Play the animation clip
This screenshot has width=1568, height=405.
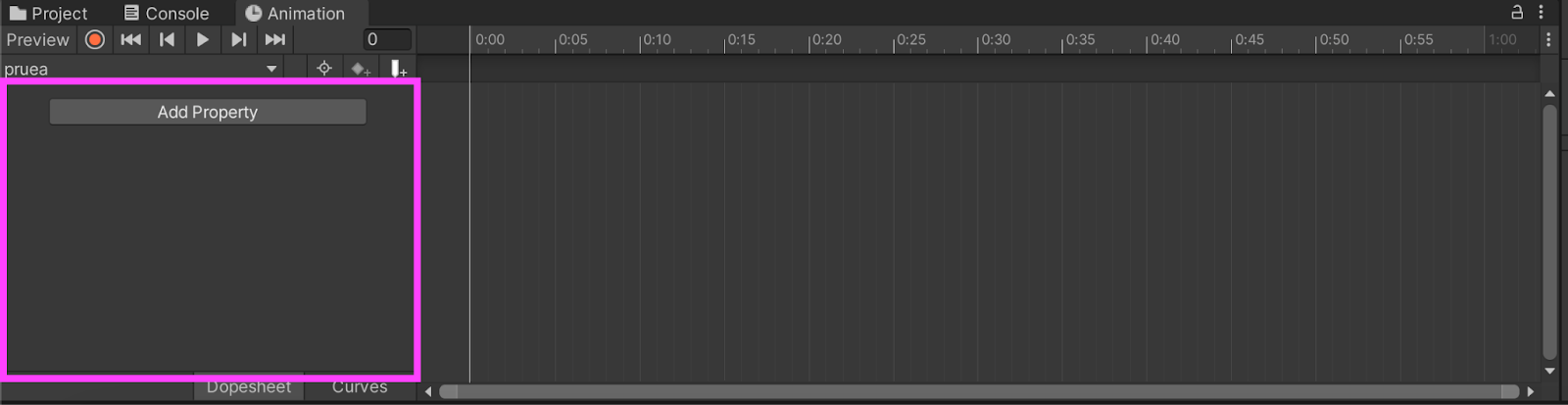pyautogui.click(x=203, y=39)
